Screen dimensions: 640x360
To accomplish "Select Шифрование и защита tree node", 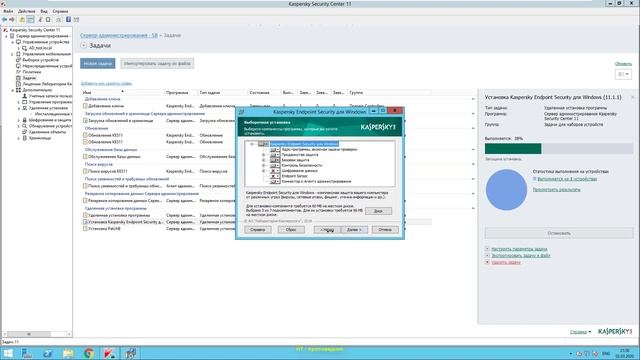I will (x=50, y=120).
